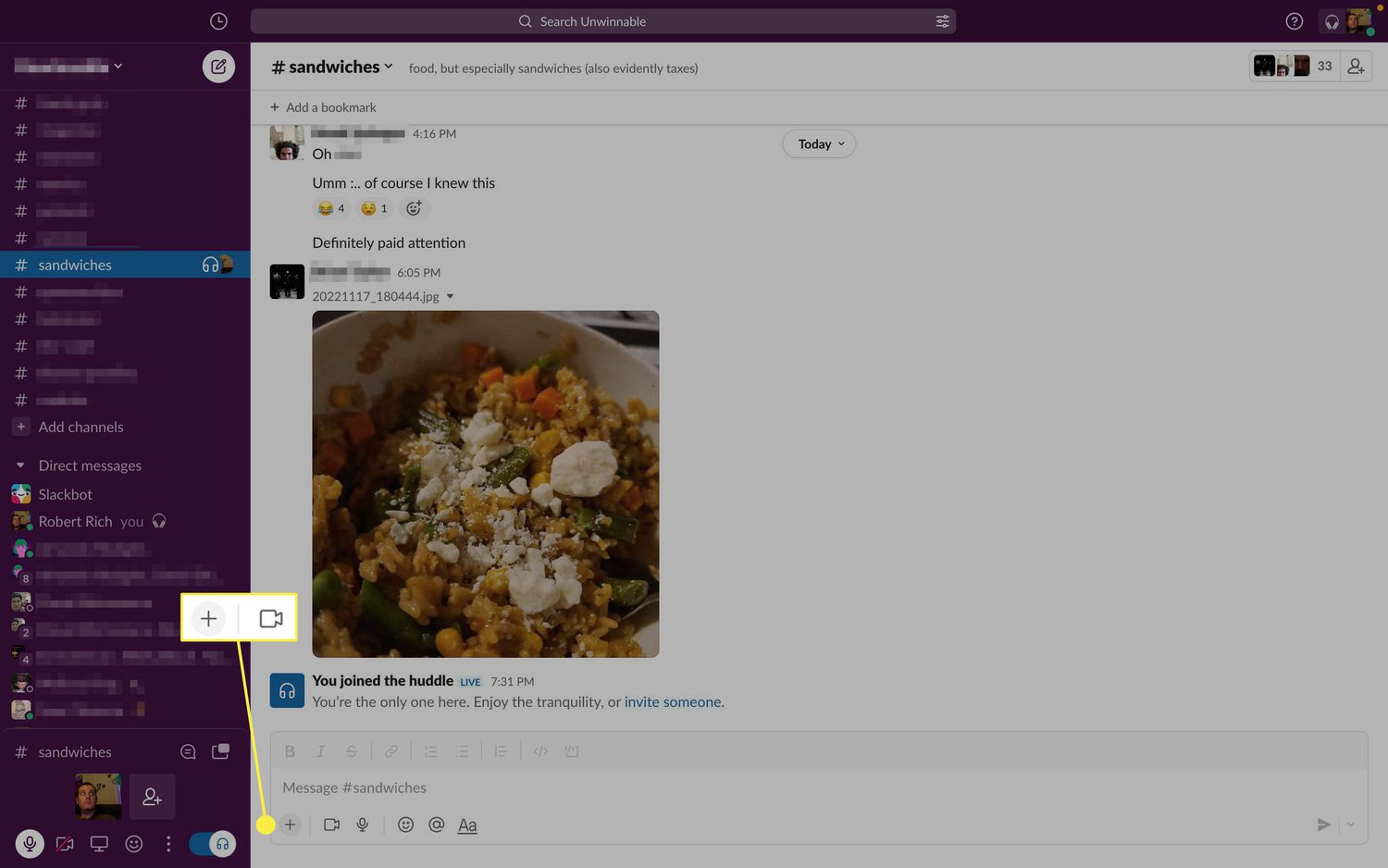
Task: Insert a link in the composer
Action: (391, 751)
